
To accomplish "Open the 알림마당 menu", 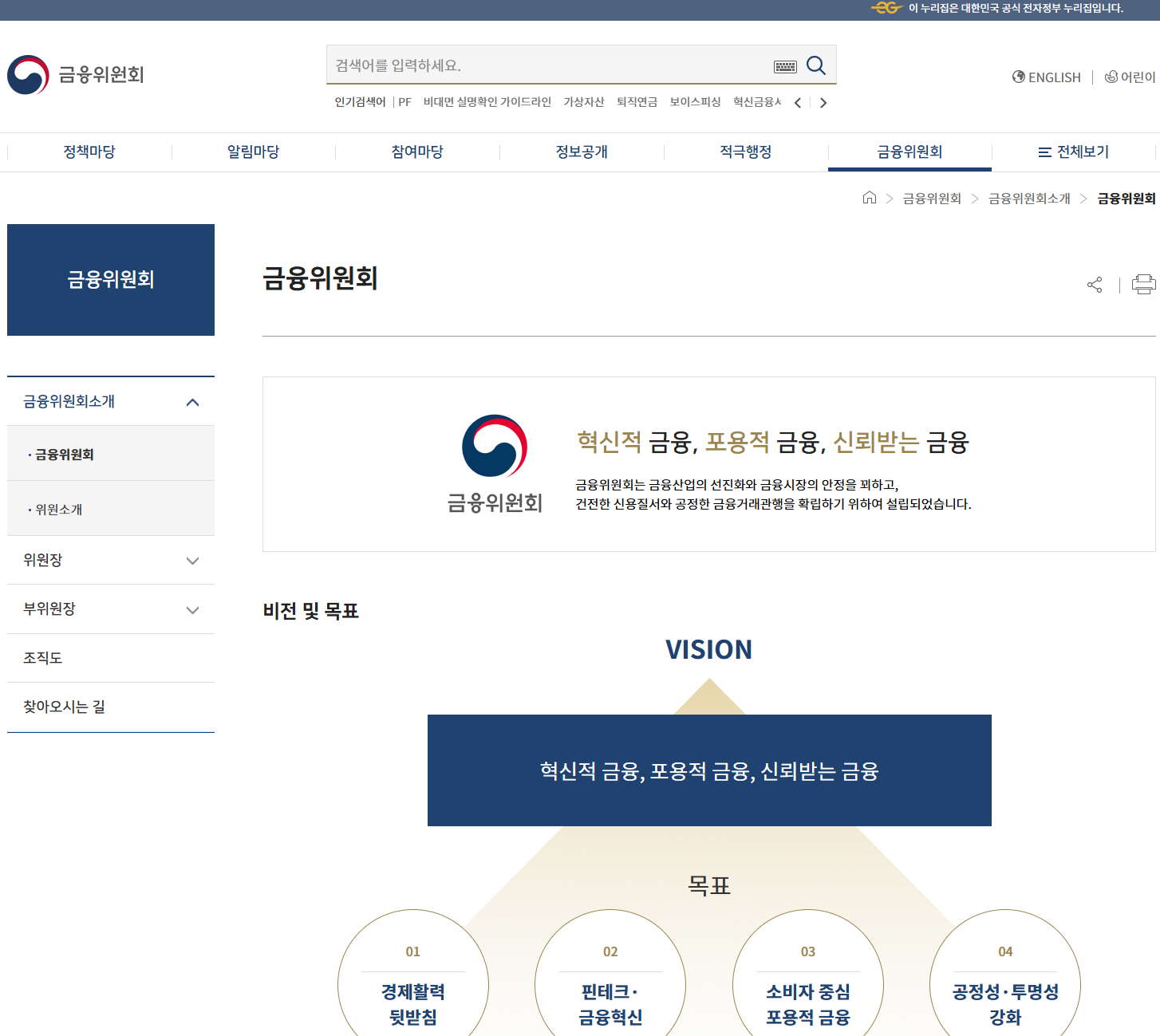I will pyautogui.click(x=254, y=152).
